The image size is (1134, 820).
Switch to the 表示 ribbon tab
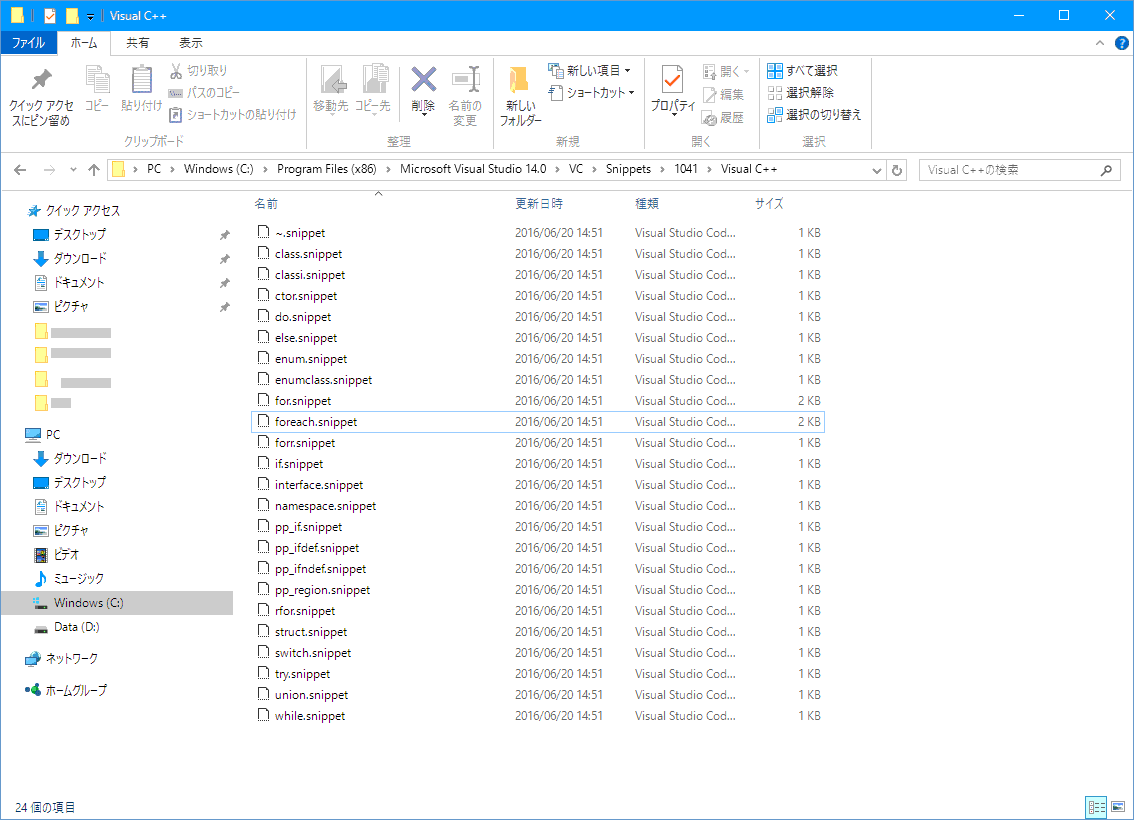(191, 43)
